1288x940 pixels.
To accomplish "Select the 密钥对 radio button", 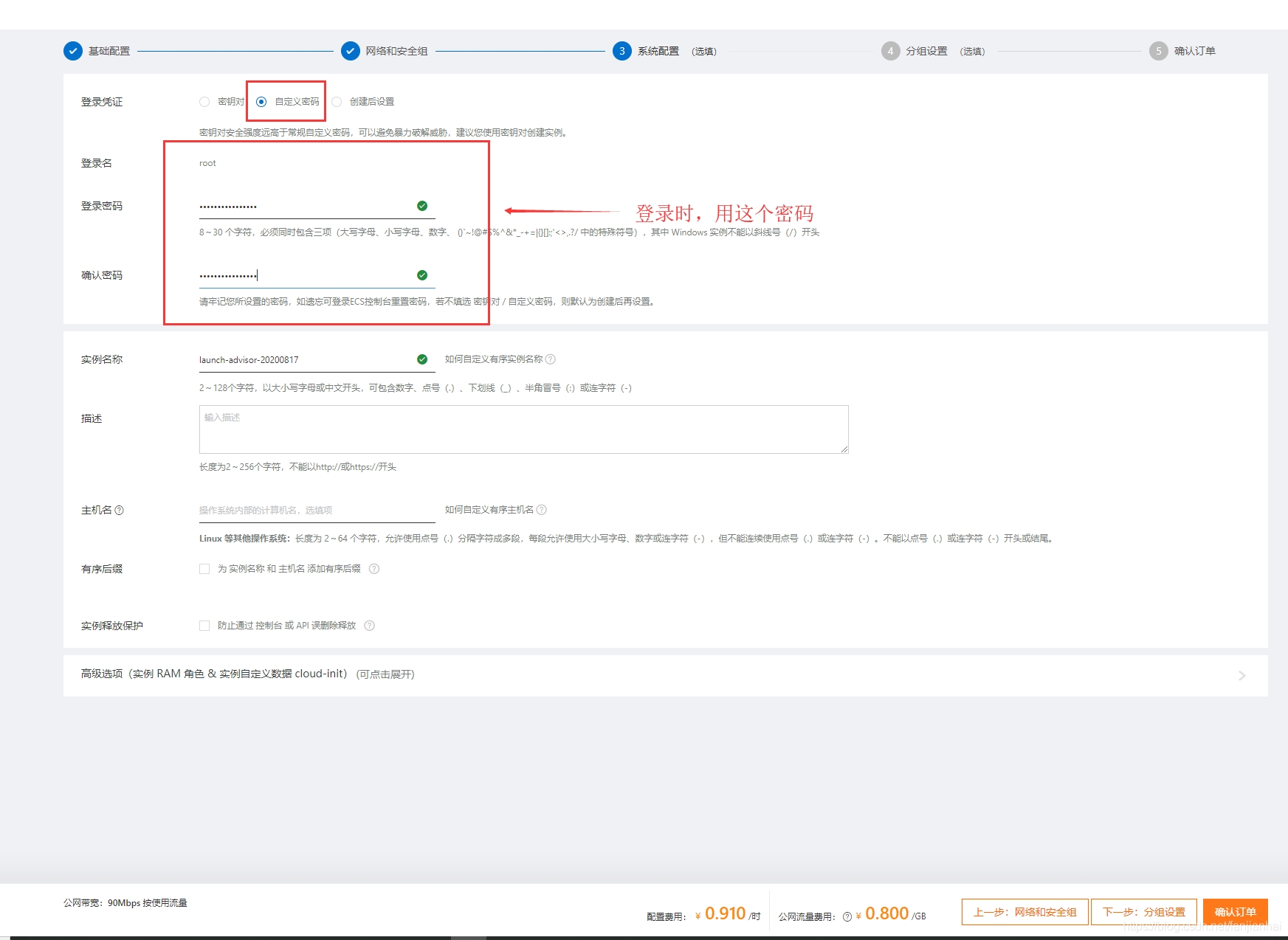I will 204,102.
